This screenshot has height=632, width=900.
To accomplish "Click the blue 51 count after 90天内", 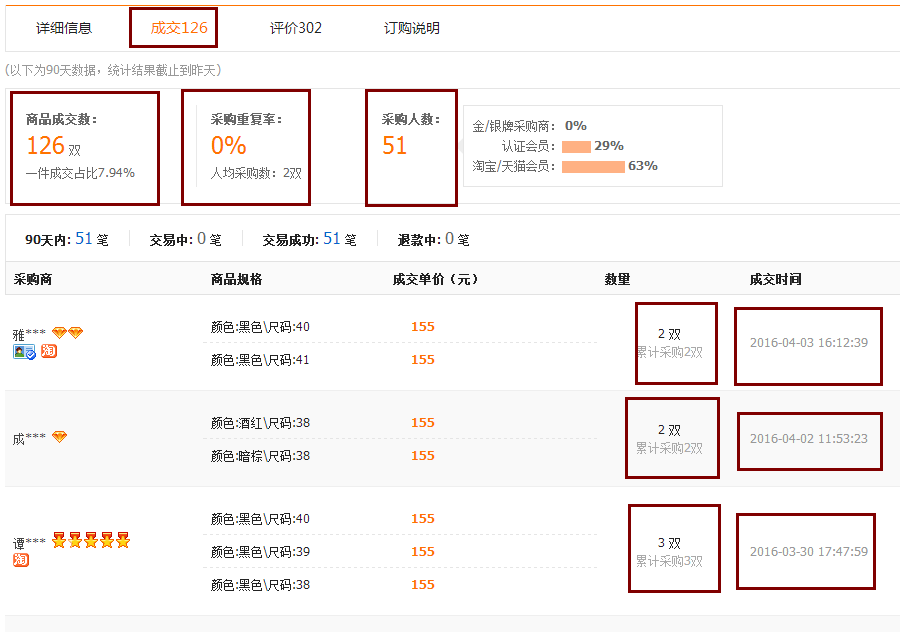I will coord(84,239).
